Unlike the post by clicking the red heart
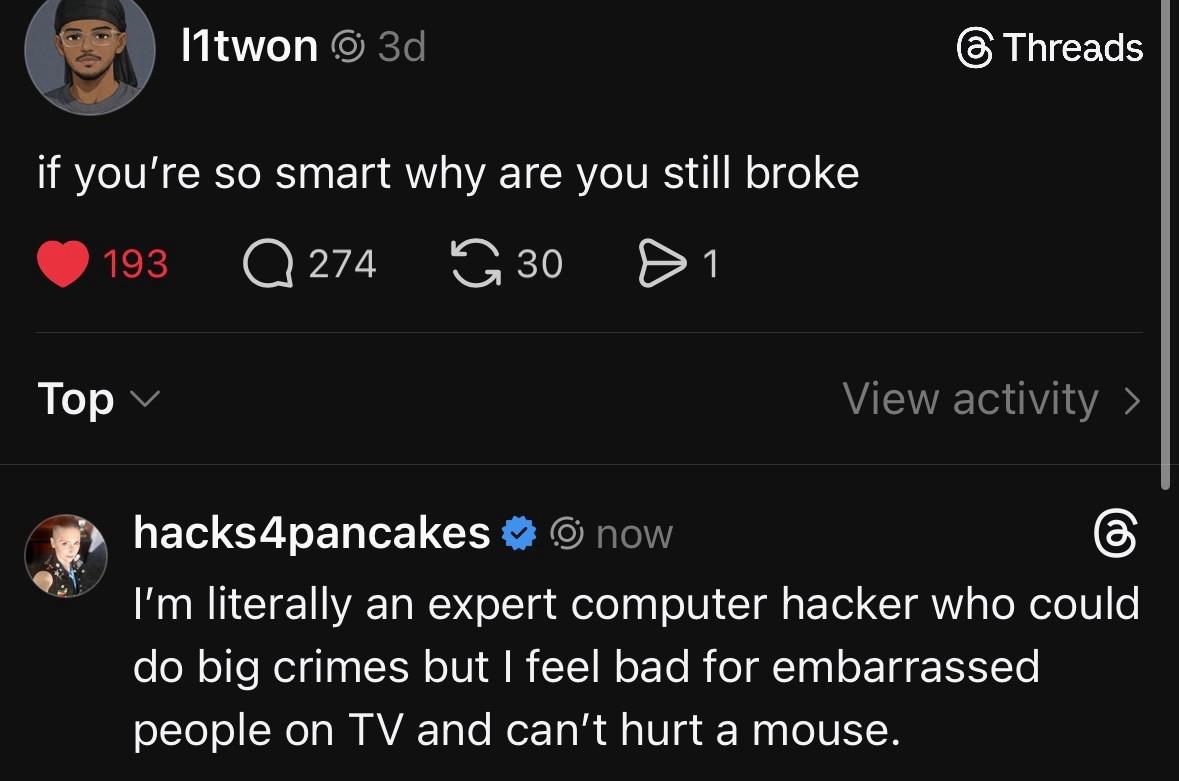This screenshot has width=1179, height=781. 63,262
